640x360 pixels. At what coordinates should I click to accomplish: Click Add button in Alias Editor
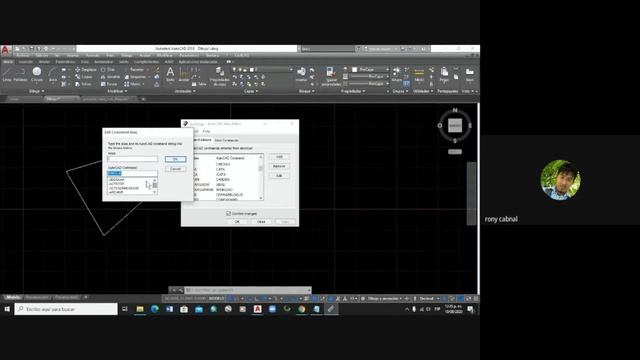[279, 157]
